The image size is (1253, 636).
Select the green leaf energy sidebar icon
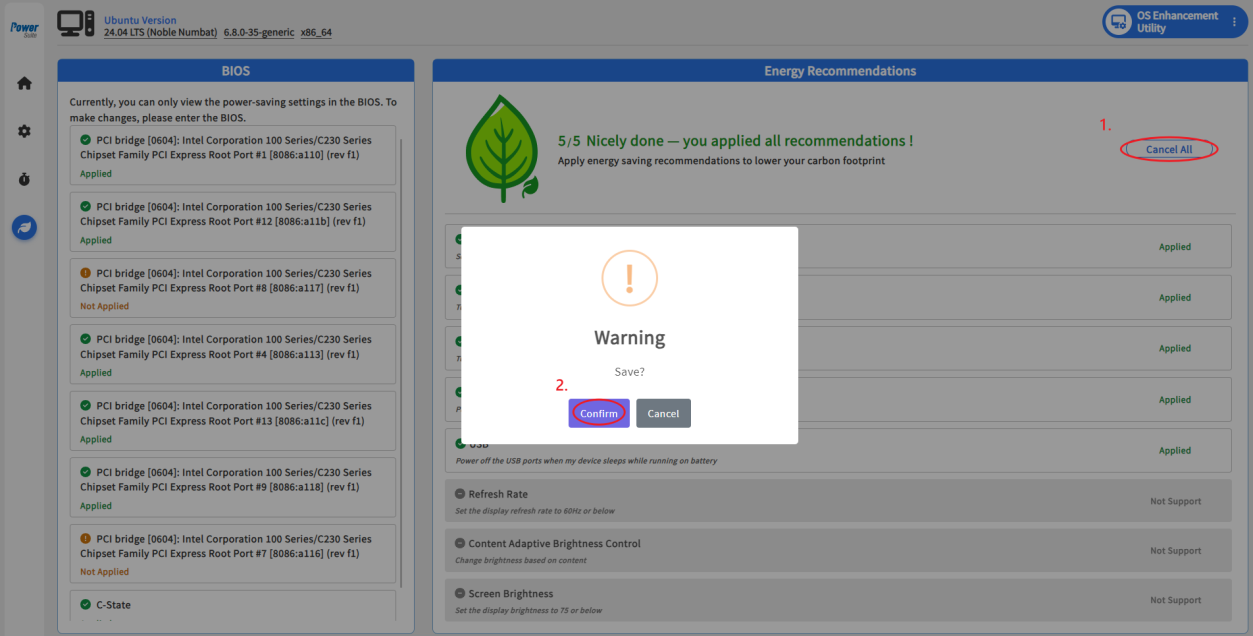coord(24,228)
